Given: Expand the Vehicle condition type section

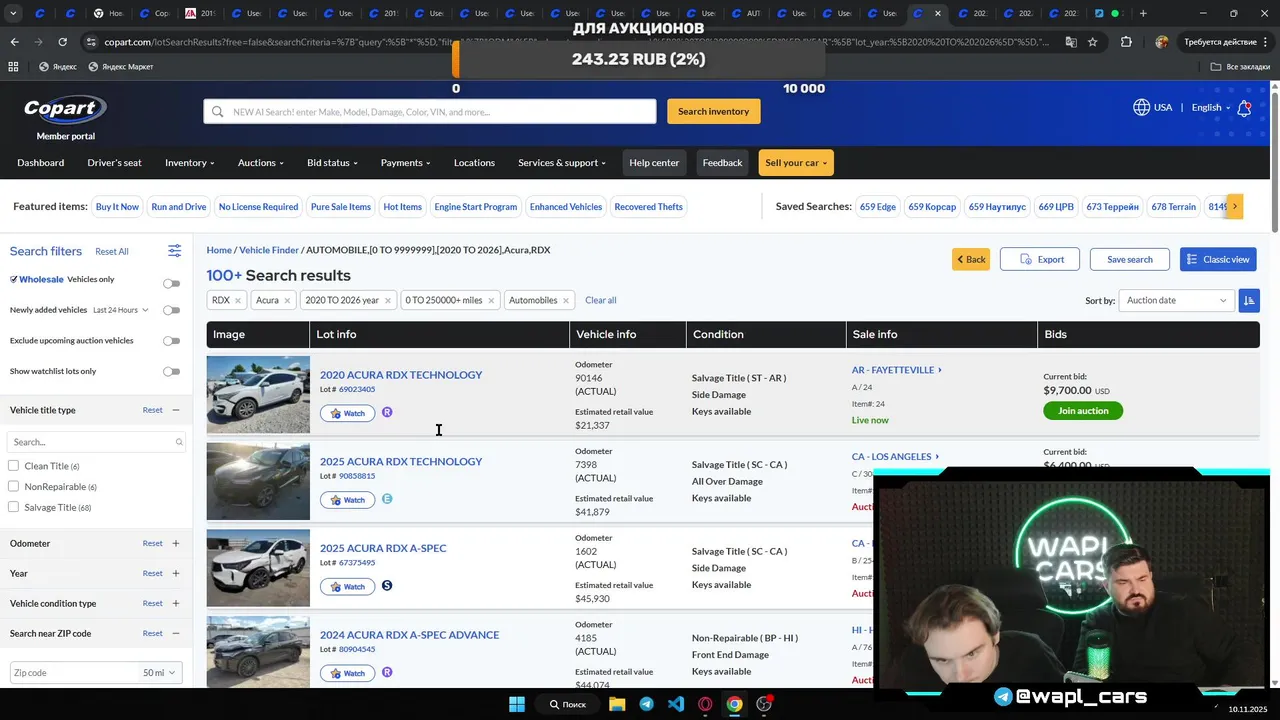Looking at the screenshot, I should tap(176, 604).
